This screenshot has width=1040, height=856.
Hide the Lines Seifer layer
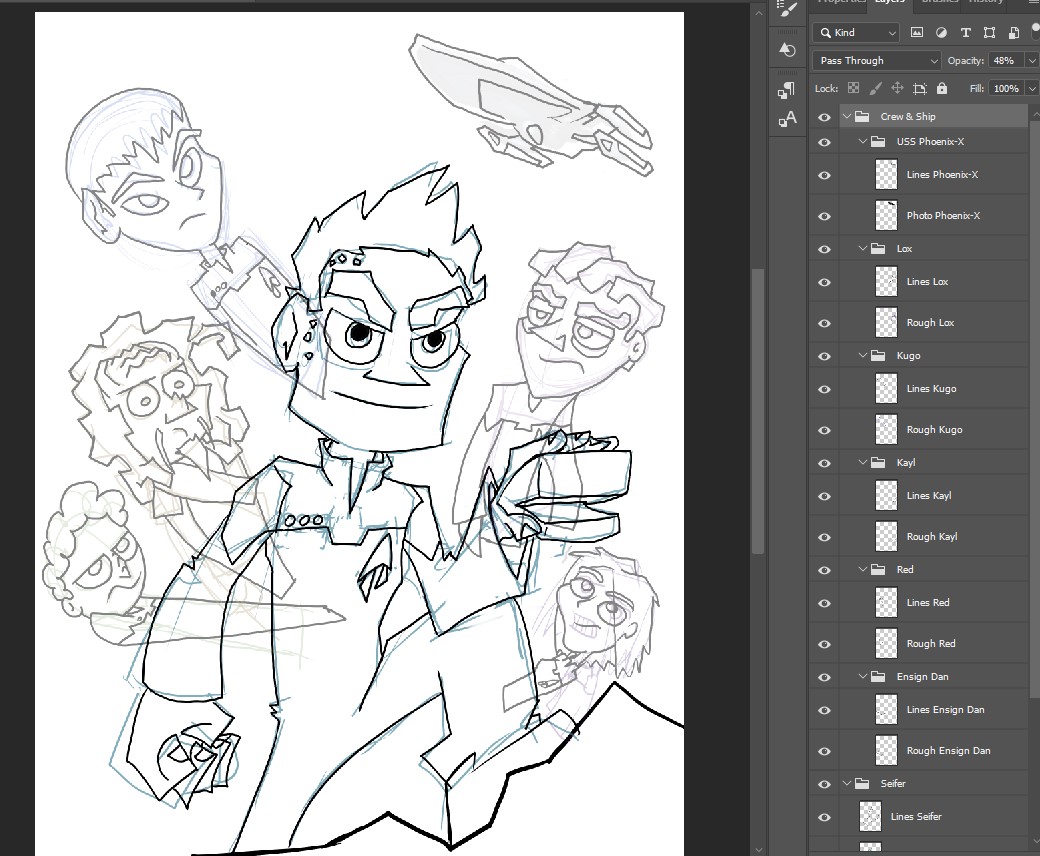823,816
